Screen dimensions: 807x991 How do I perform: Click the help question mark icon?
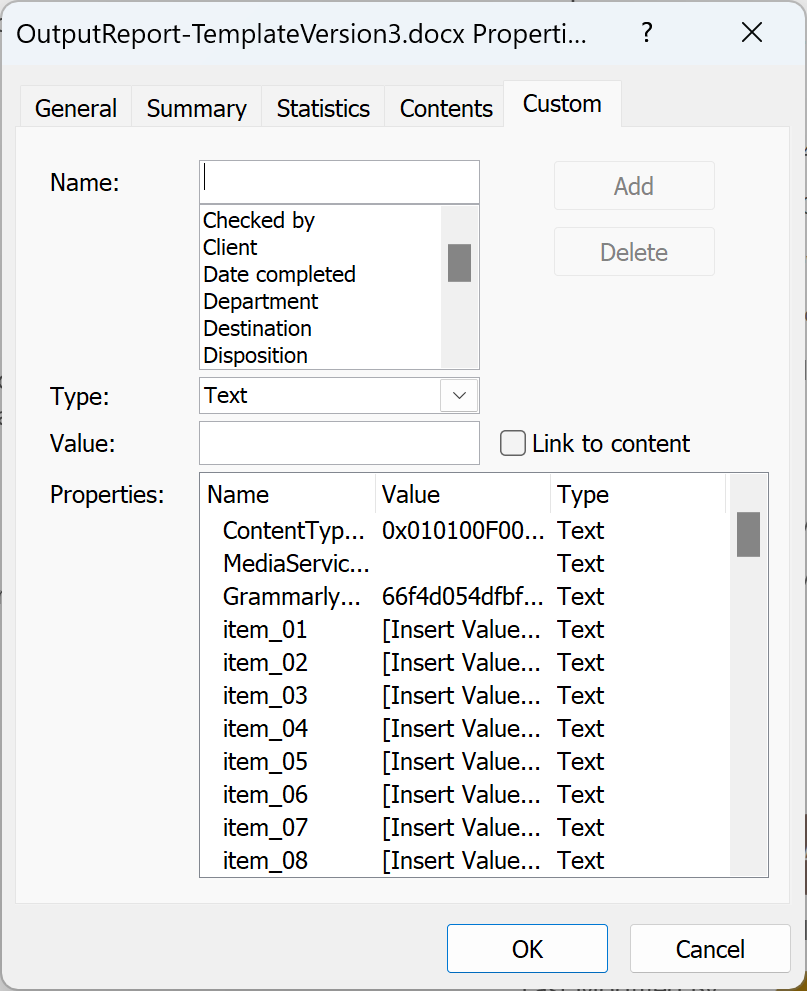coord(646,32)
